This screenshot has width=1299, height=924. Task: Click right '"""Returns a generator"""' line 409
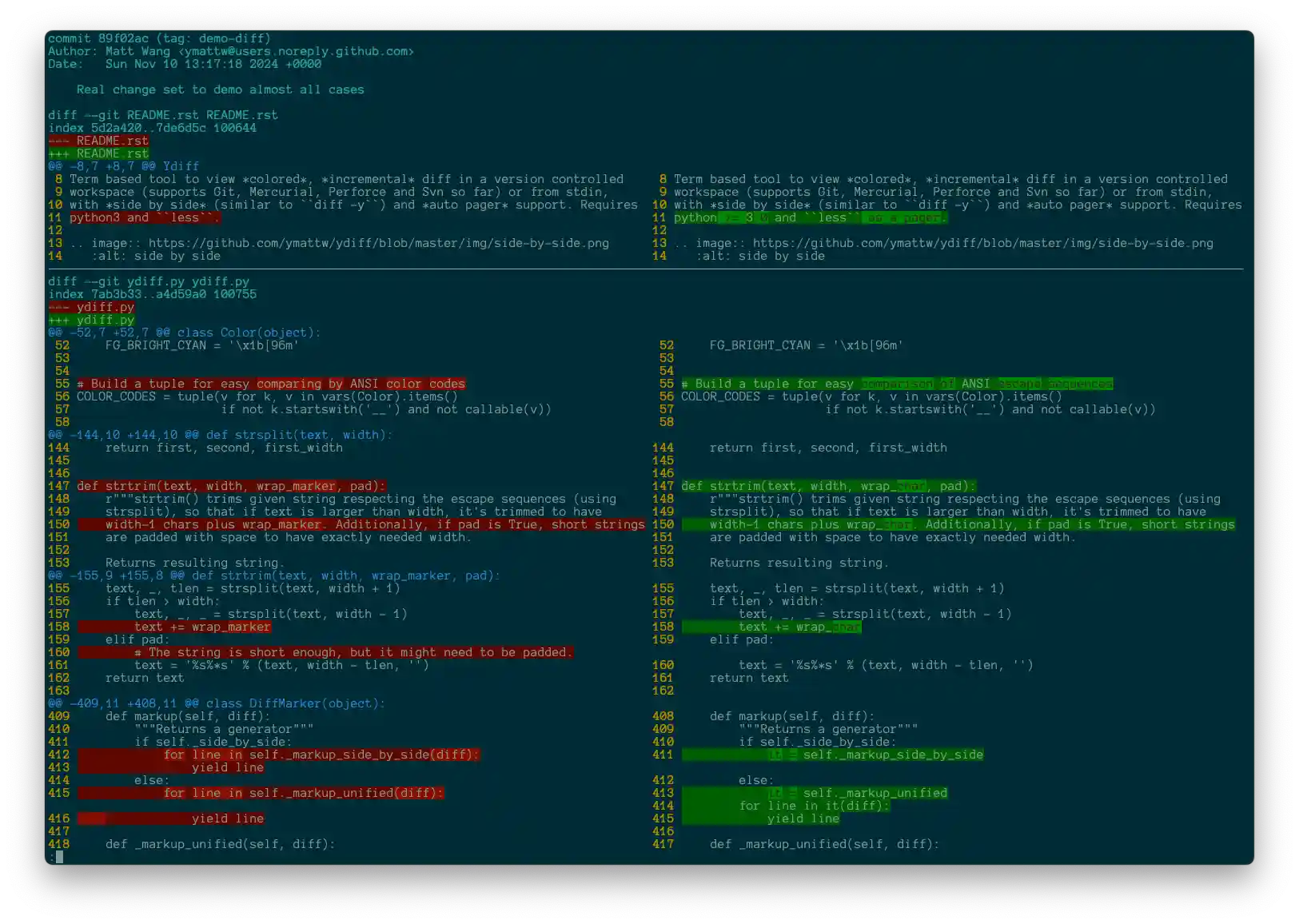[x=828, y=729]
